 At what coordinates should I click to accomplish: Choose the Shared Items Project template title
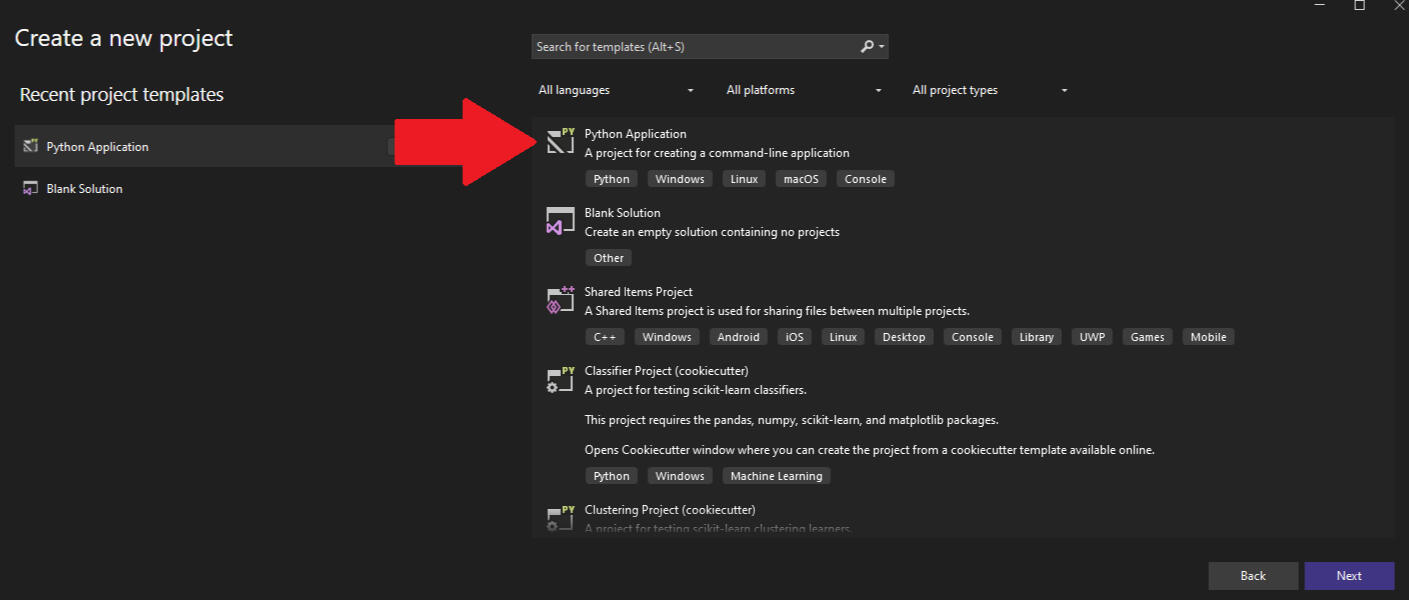[638, 292]
